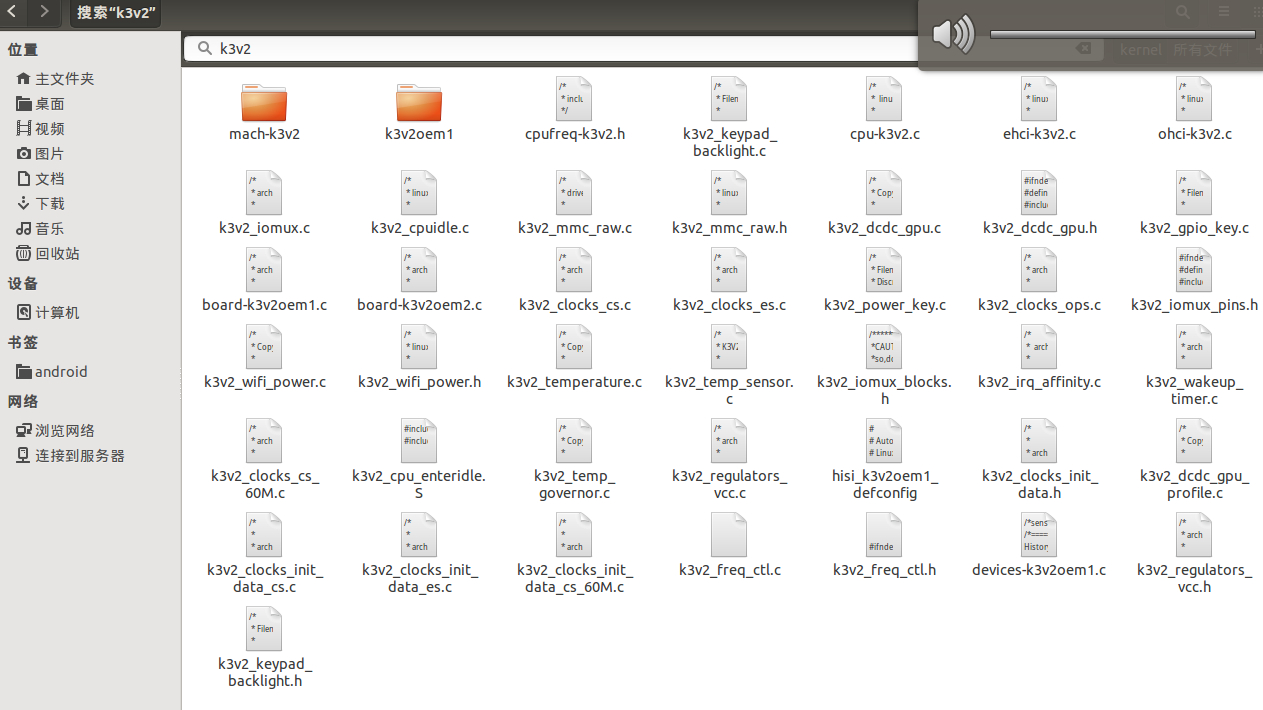Select k3v2_regulators_vcc.c file name
Image resolution: width=1263 pixels, height=710 pixels.
click(x=729, y=484)
